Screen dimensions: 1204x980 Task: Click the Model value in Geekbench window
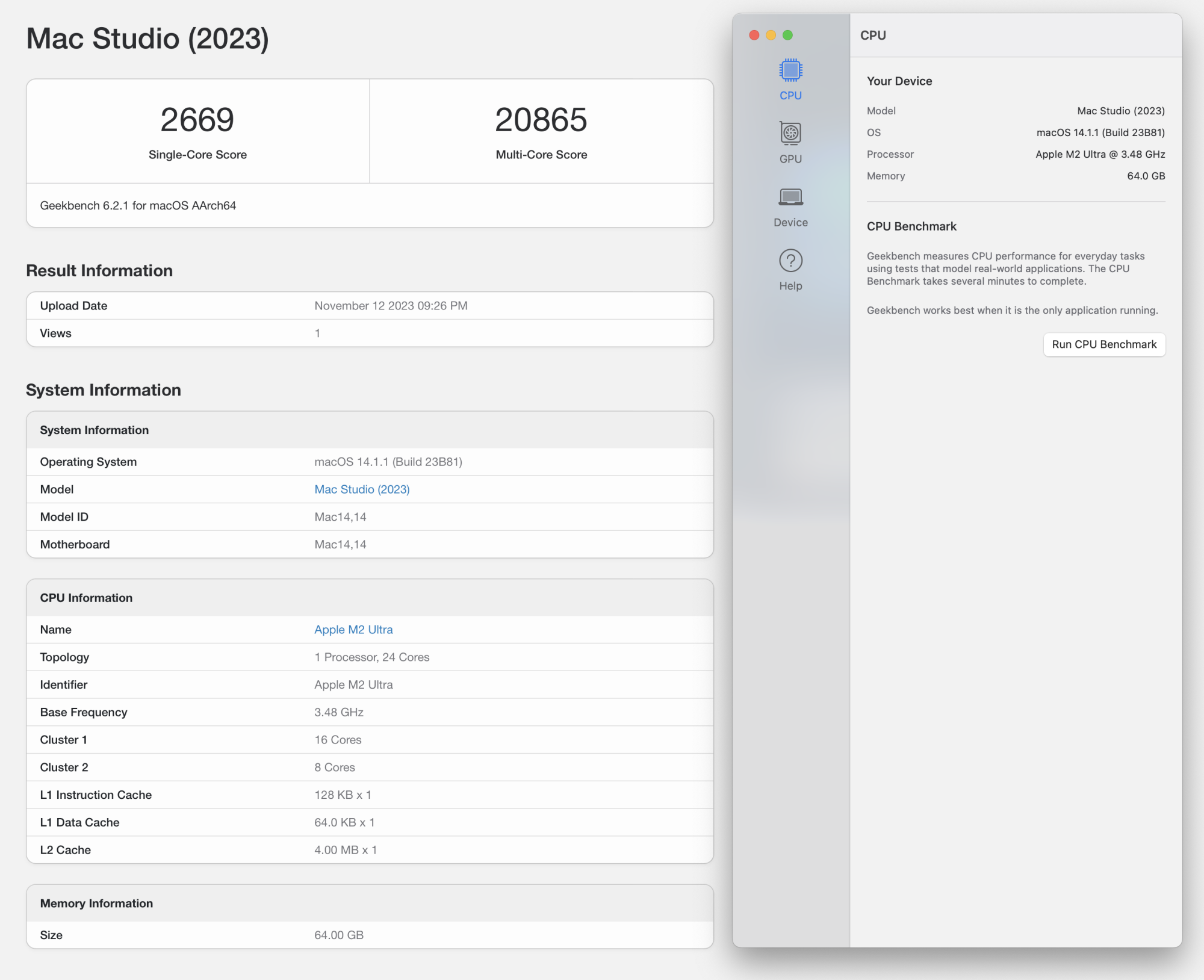1121,111
